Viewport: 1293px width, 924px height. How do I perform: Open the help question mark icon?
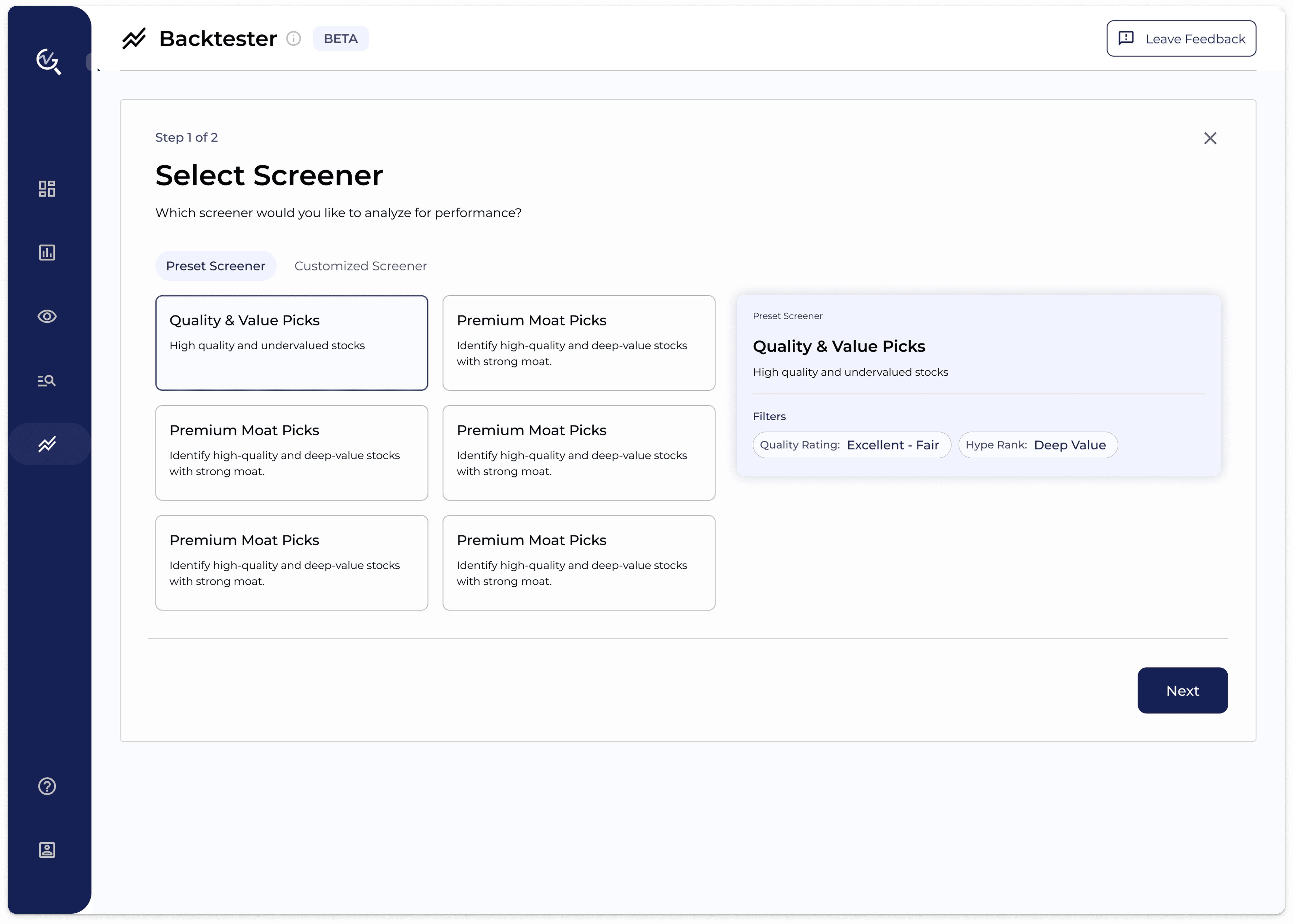point(47,786)
